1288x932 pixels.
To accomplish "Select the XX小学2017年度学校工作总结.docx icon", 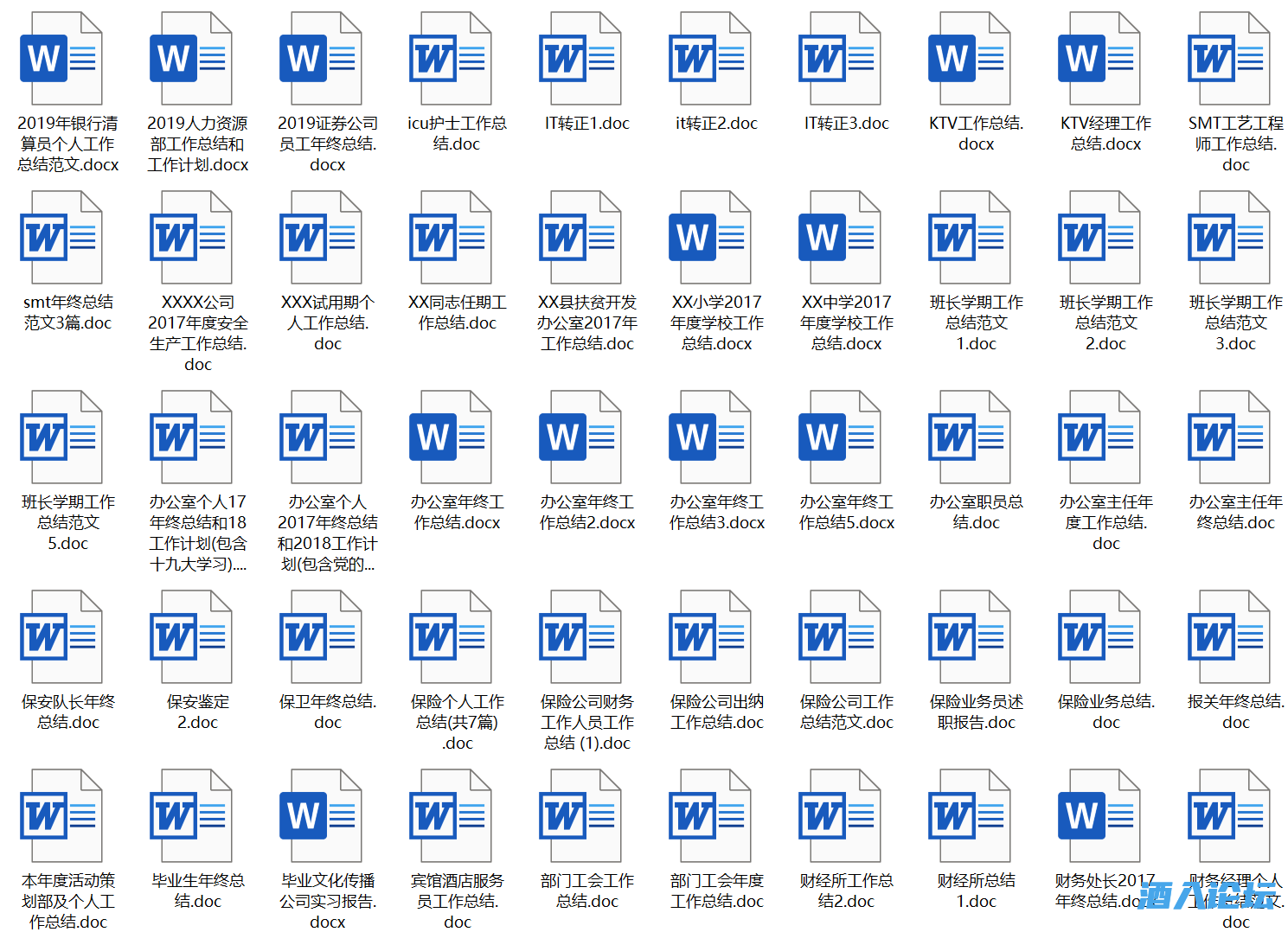I will tap(709, 238).
